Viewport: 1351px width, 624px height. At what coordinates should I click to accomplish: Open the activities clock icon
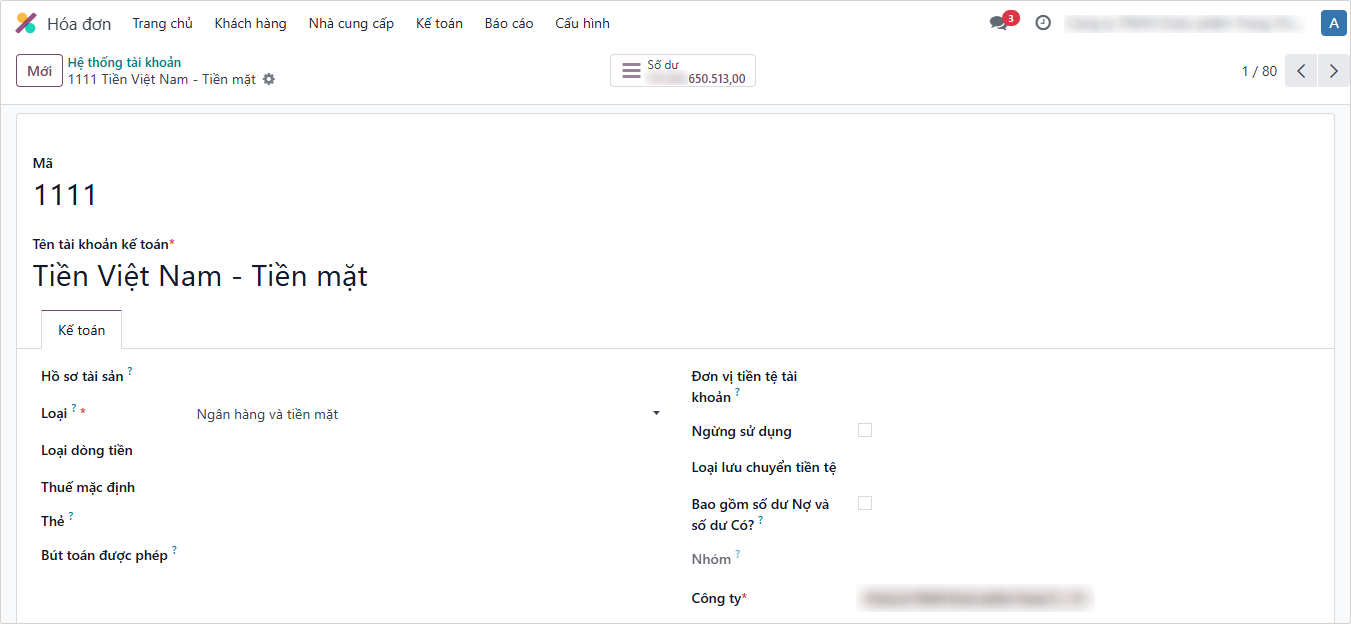point(1043,23)
